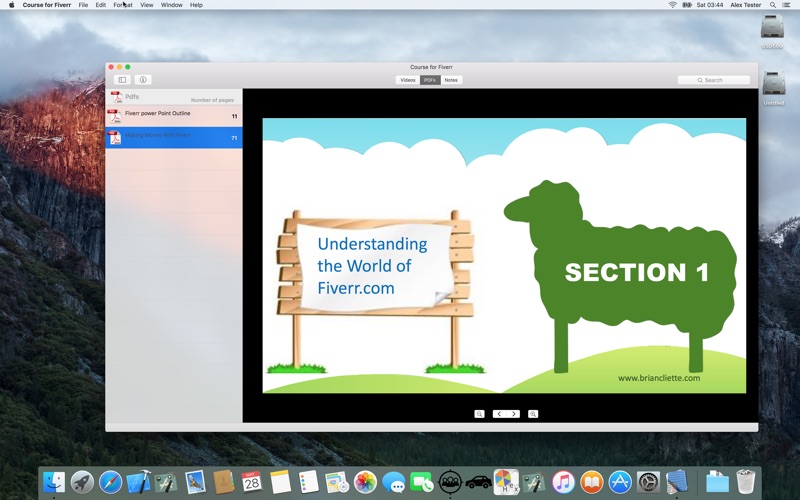The height and width of the screenshot is (500, 800).
Task: Click the Search field
Action: [x=713, y=80]
